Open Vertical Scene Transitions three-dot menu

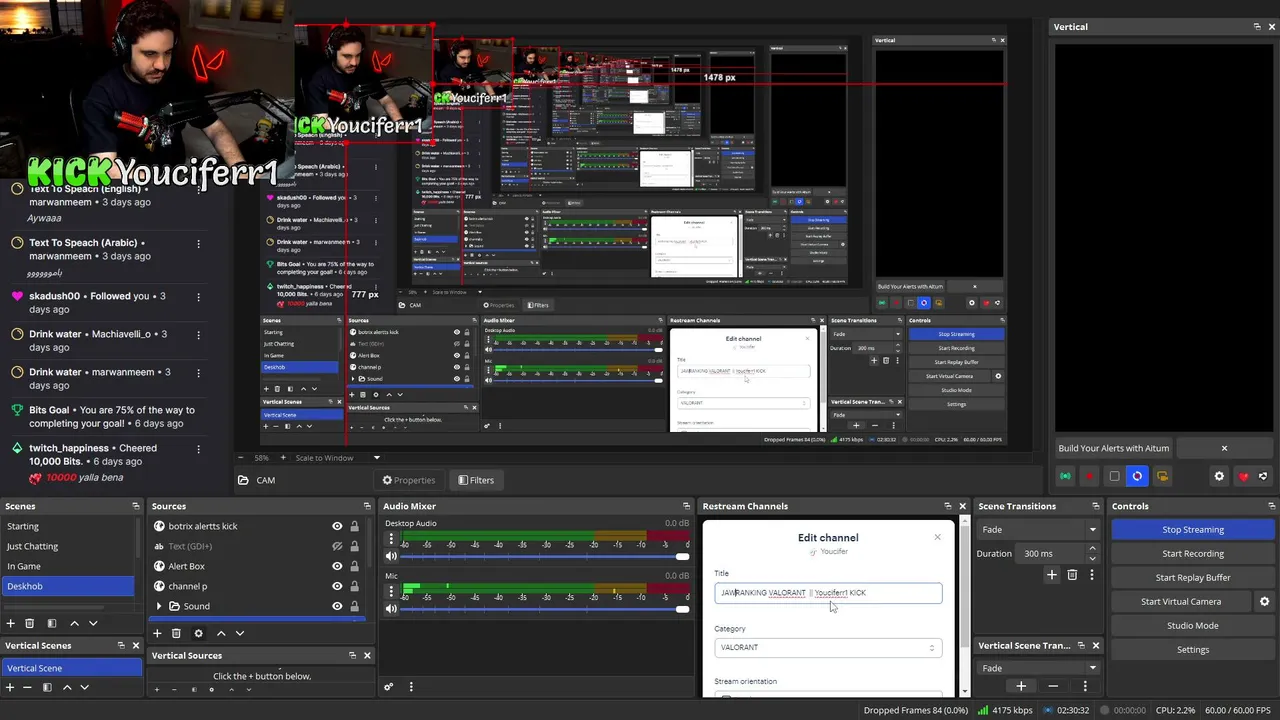pos(1085,686)
